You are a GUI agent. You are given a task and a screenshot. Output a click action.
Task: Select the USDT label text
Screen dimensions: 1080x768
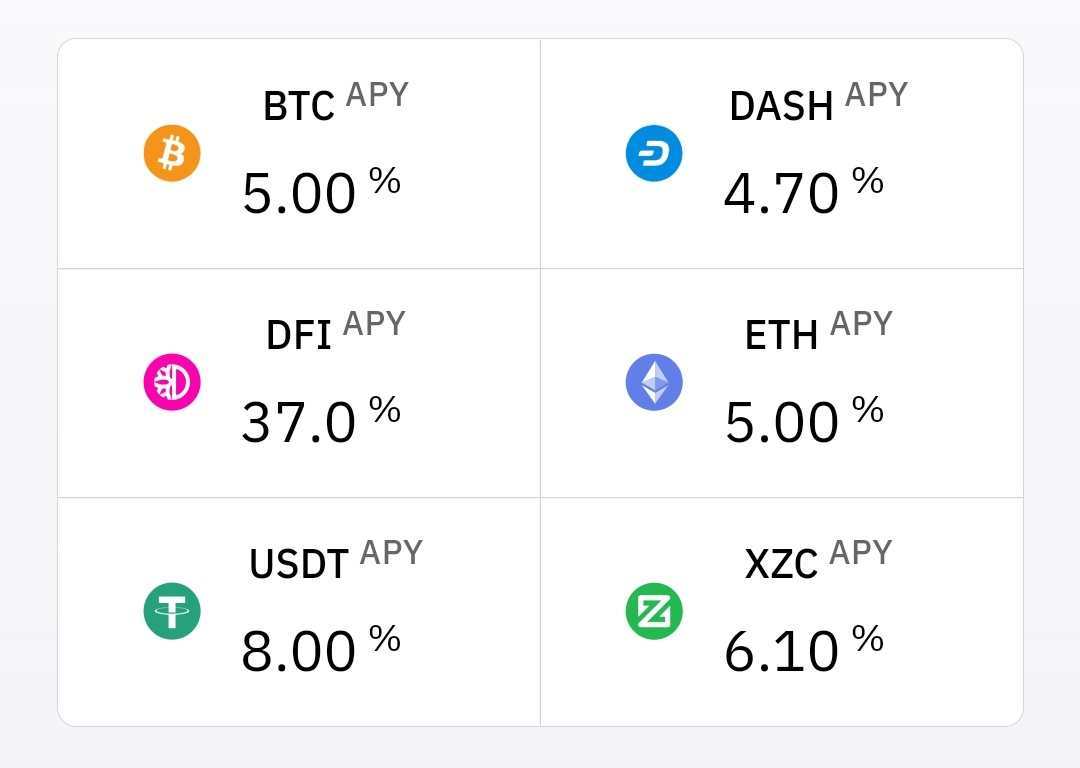(298, 565)
